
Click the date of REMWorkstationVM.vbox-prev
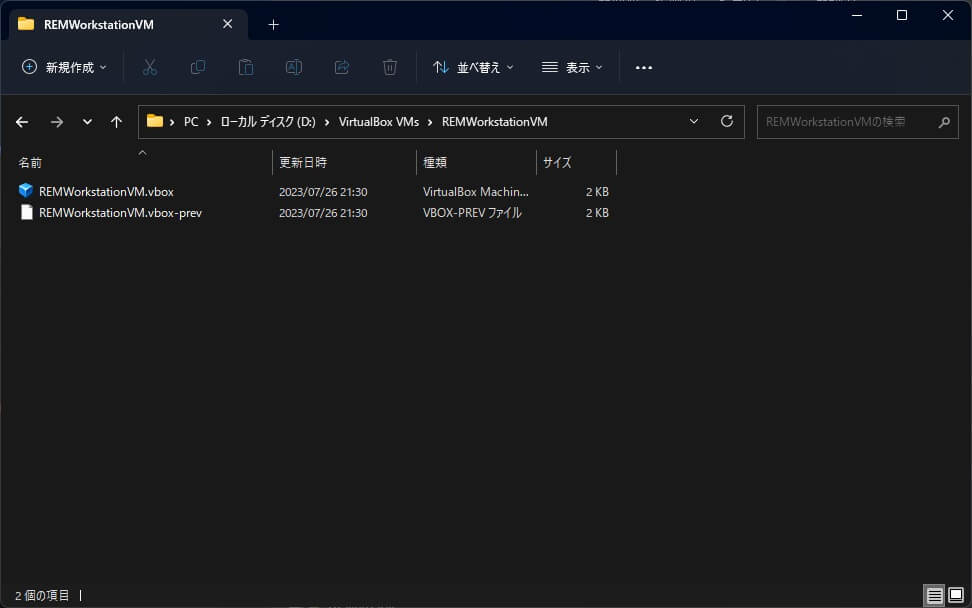click(323, 213)
